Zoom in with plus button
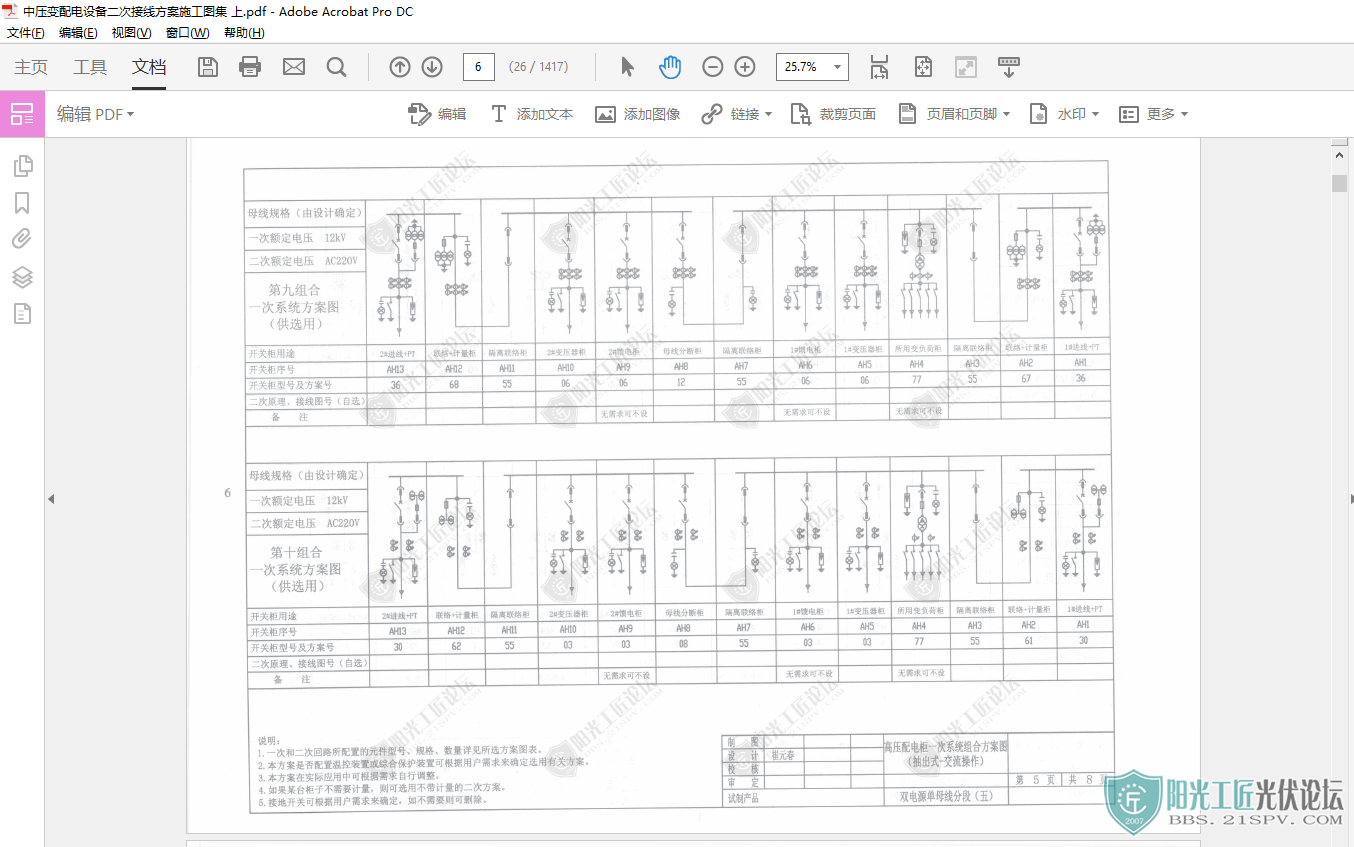 click(x=745, y=67)
